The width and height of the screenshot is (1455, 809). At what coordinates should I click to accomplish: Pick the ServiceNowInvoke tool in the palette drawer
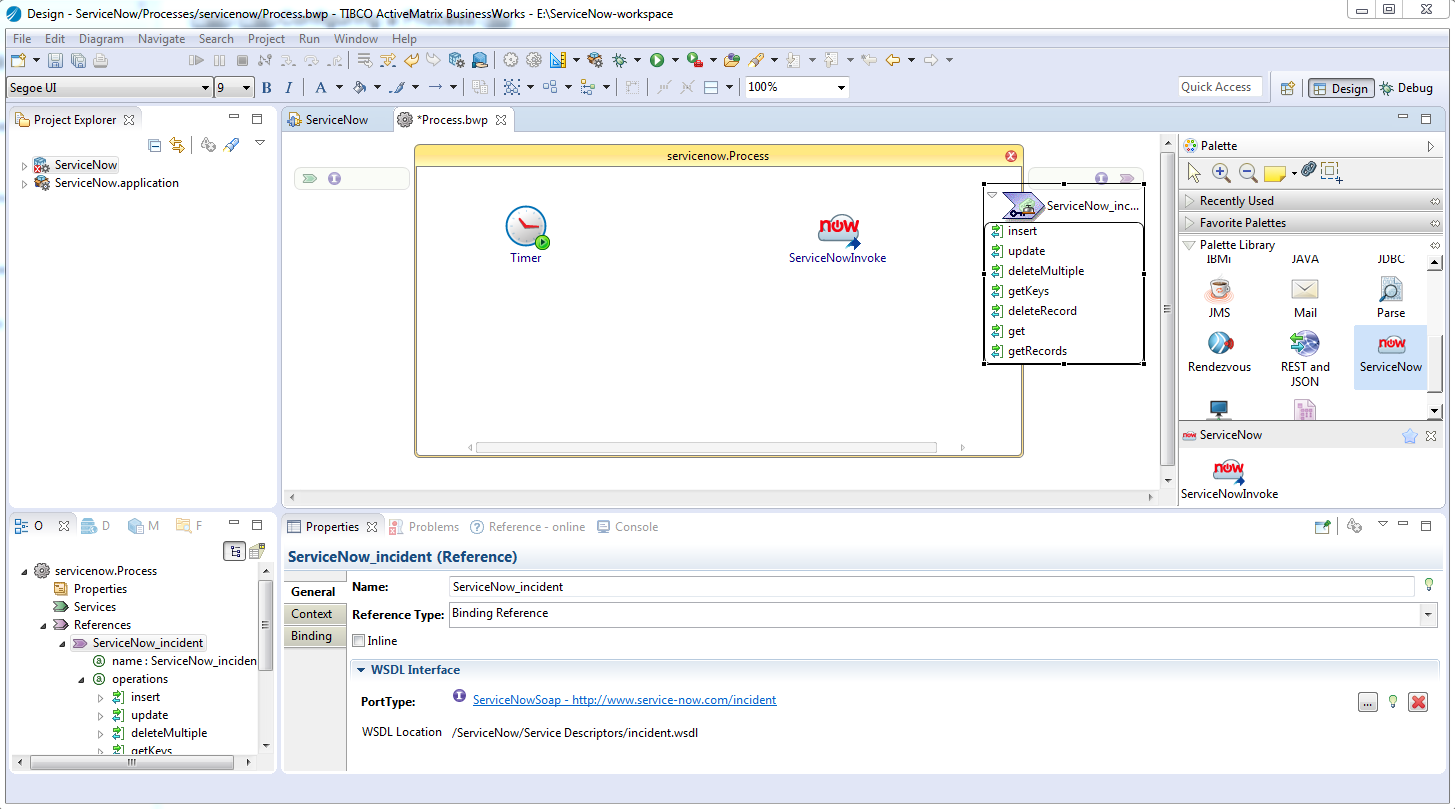coord(1229,479)
